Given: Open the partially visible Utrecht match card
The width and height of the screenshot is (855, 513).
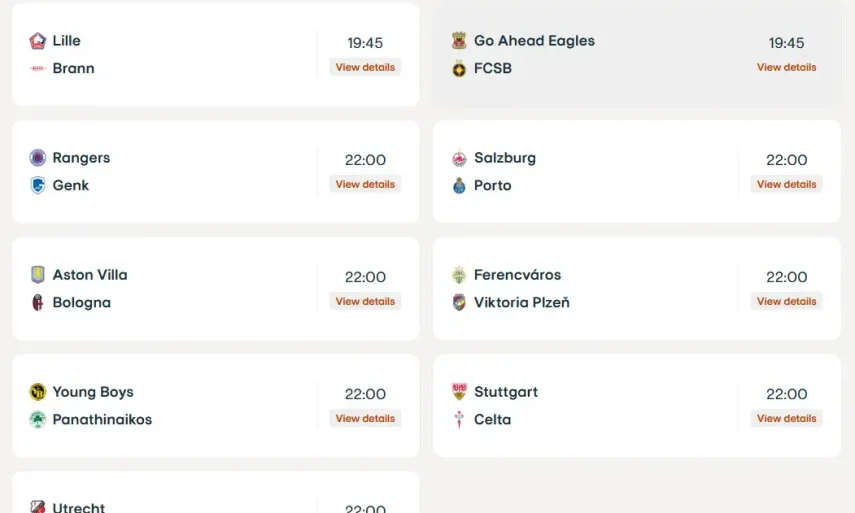Looking at the screenshot, I should (215, 495).
